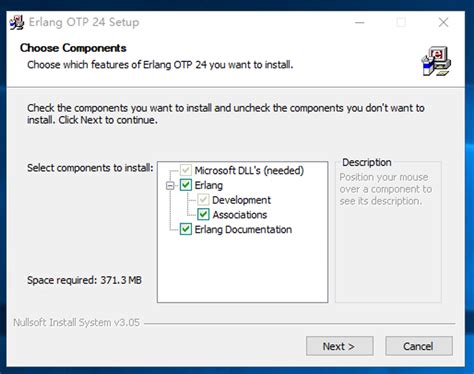Select the Erlang tree item label
The height and width of the screenshot is (374, 474).
[209, 185]
